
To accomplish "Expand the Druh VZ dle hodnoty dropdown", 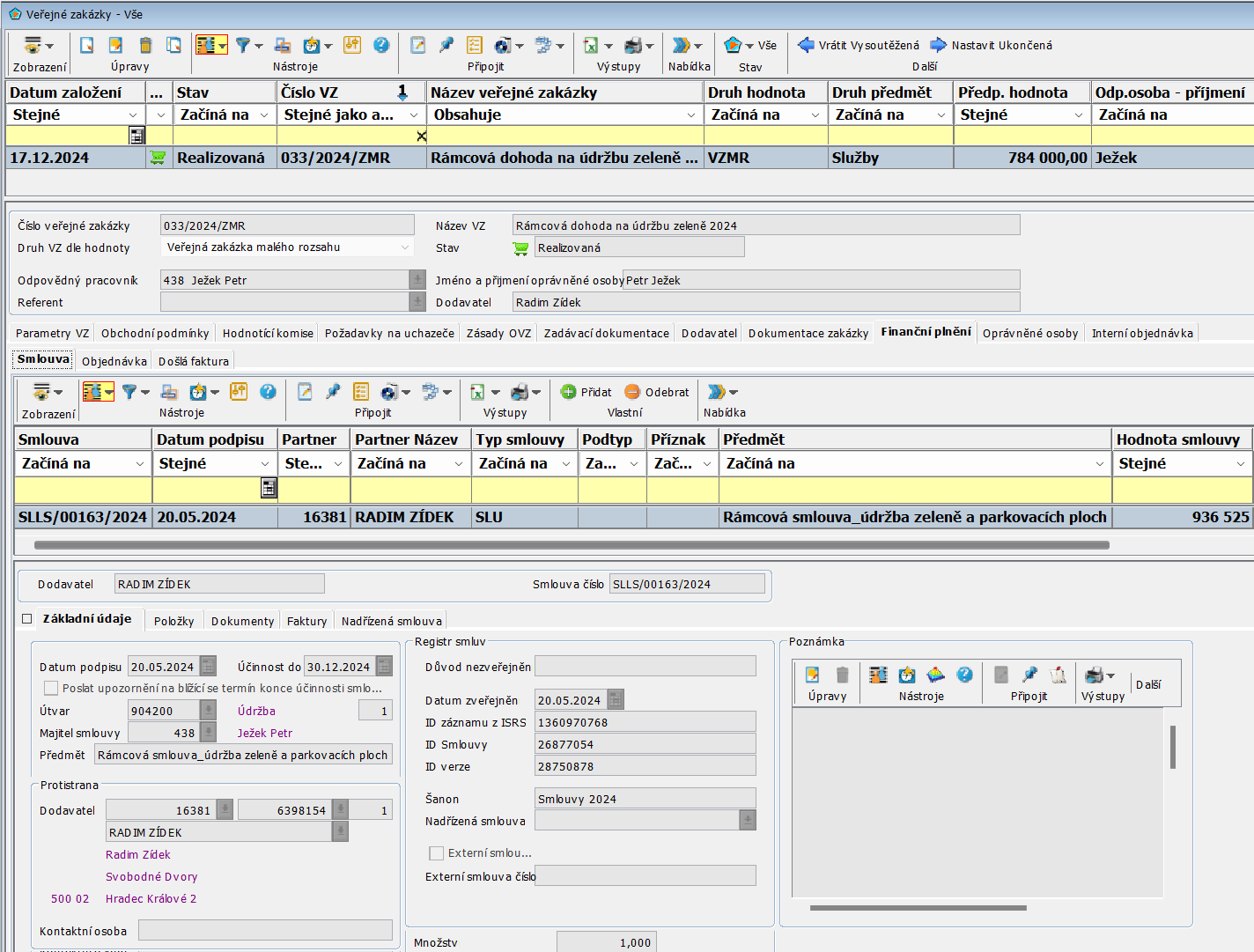I will 405,247.
